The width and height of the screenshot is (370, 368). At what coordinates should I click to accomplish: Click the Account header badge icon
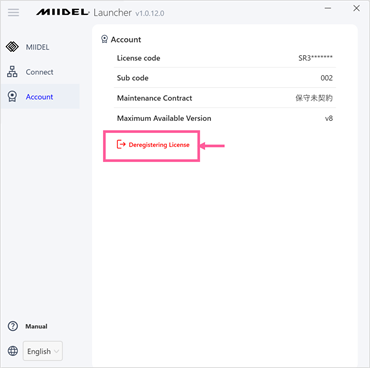104,39
